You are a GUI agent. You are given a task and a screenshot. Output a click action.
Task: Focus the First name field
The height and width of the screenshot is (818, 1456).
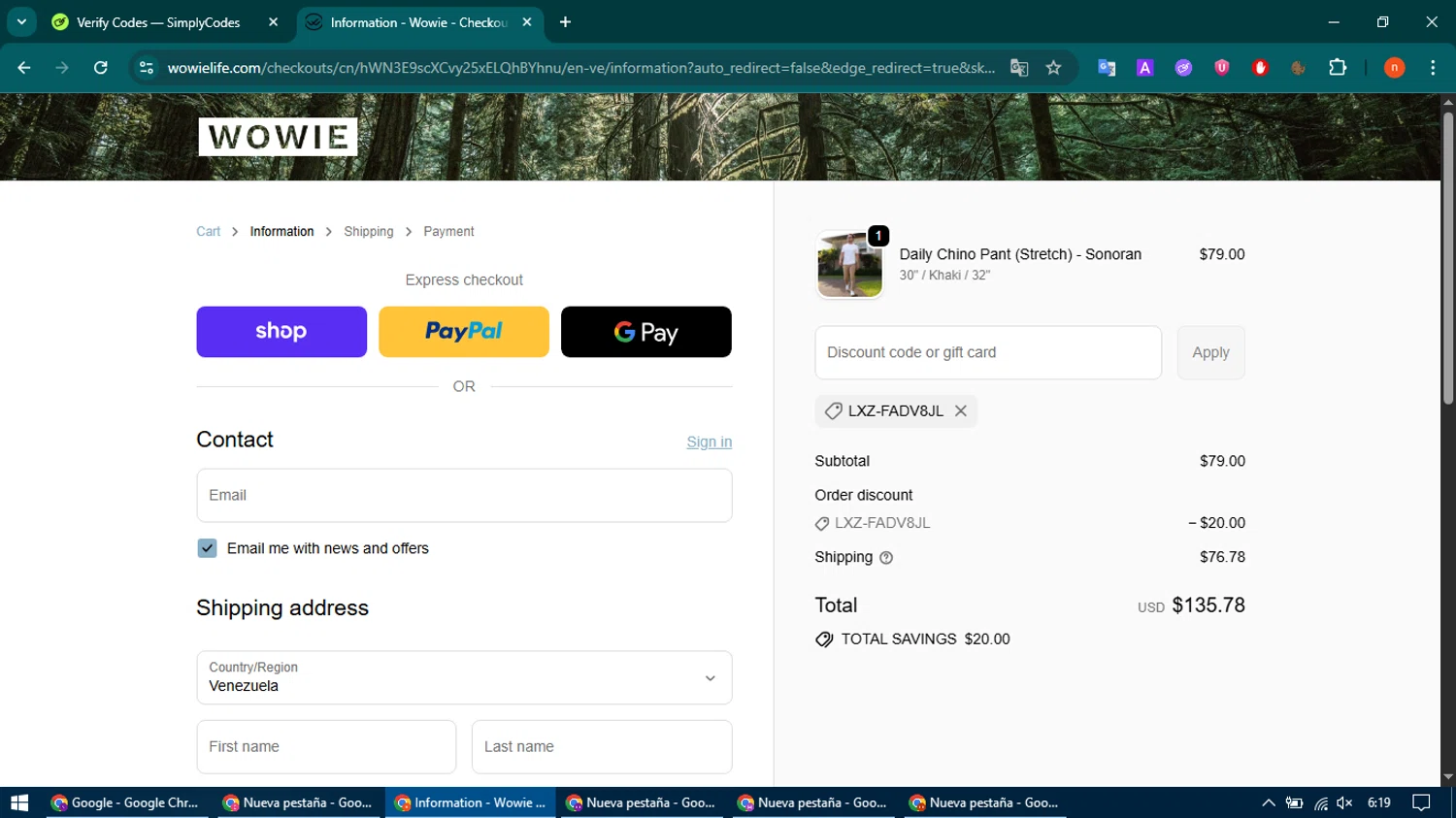tap(326, 747)
